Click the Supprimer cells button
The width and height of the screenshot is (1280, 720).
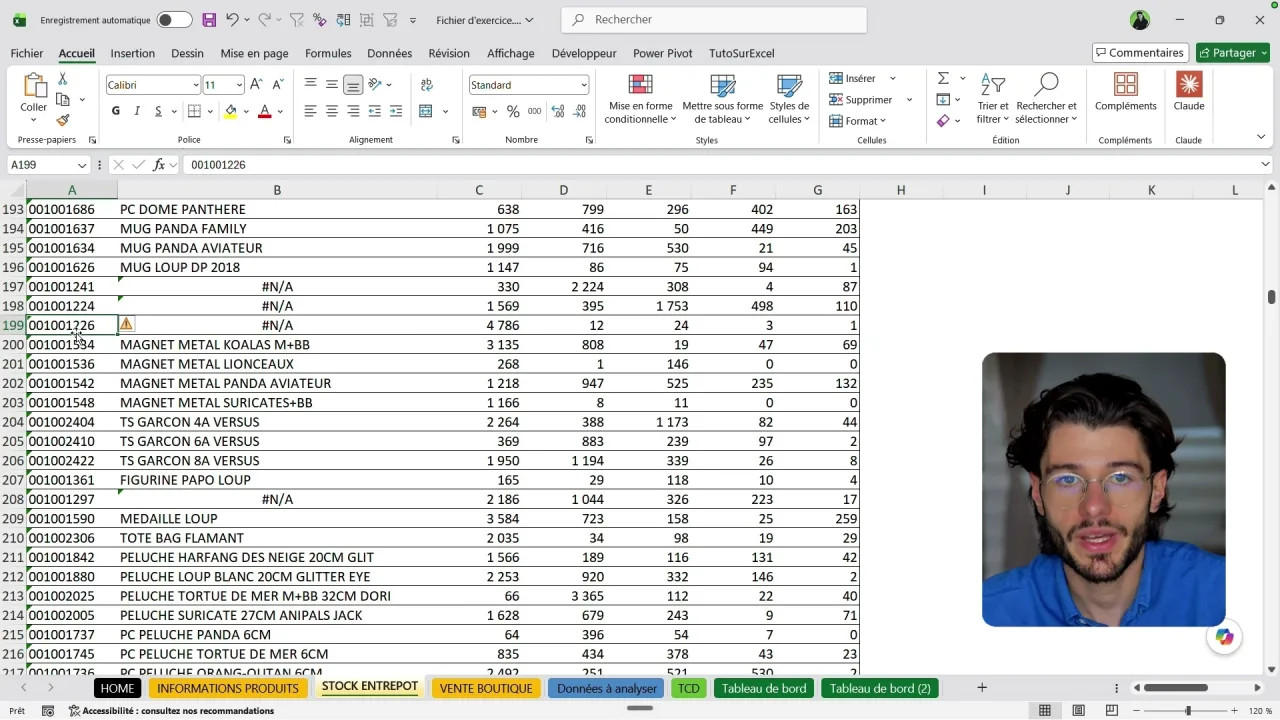coord(861,100)
